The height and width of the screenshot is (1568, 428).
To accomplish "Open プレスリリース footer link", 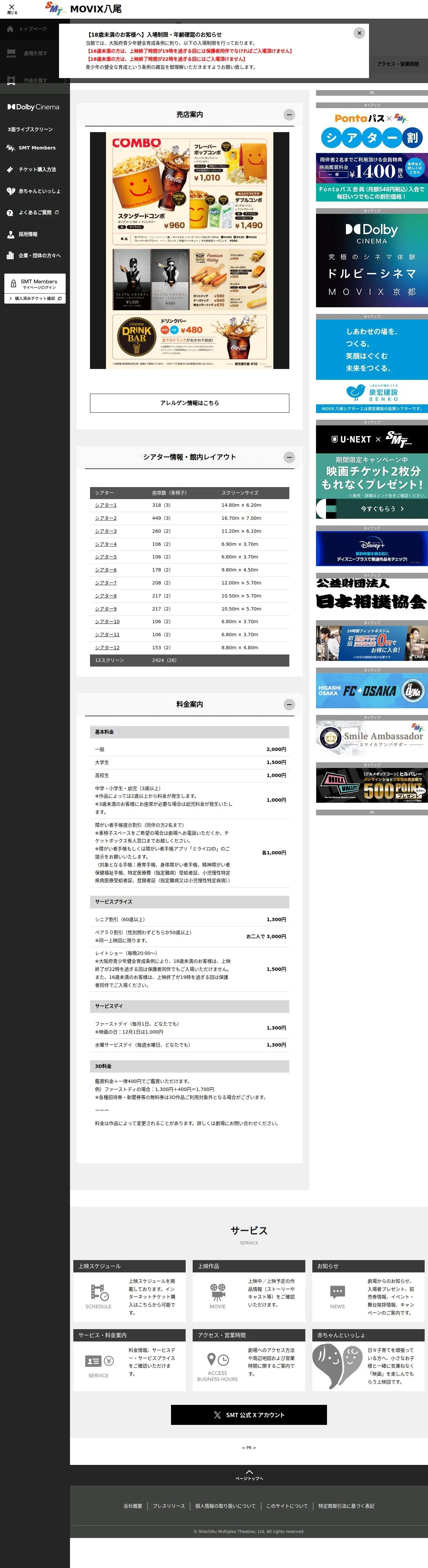I will tap(168, 1506).
